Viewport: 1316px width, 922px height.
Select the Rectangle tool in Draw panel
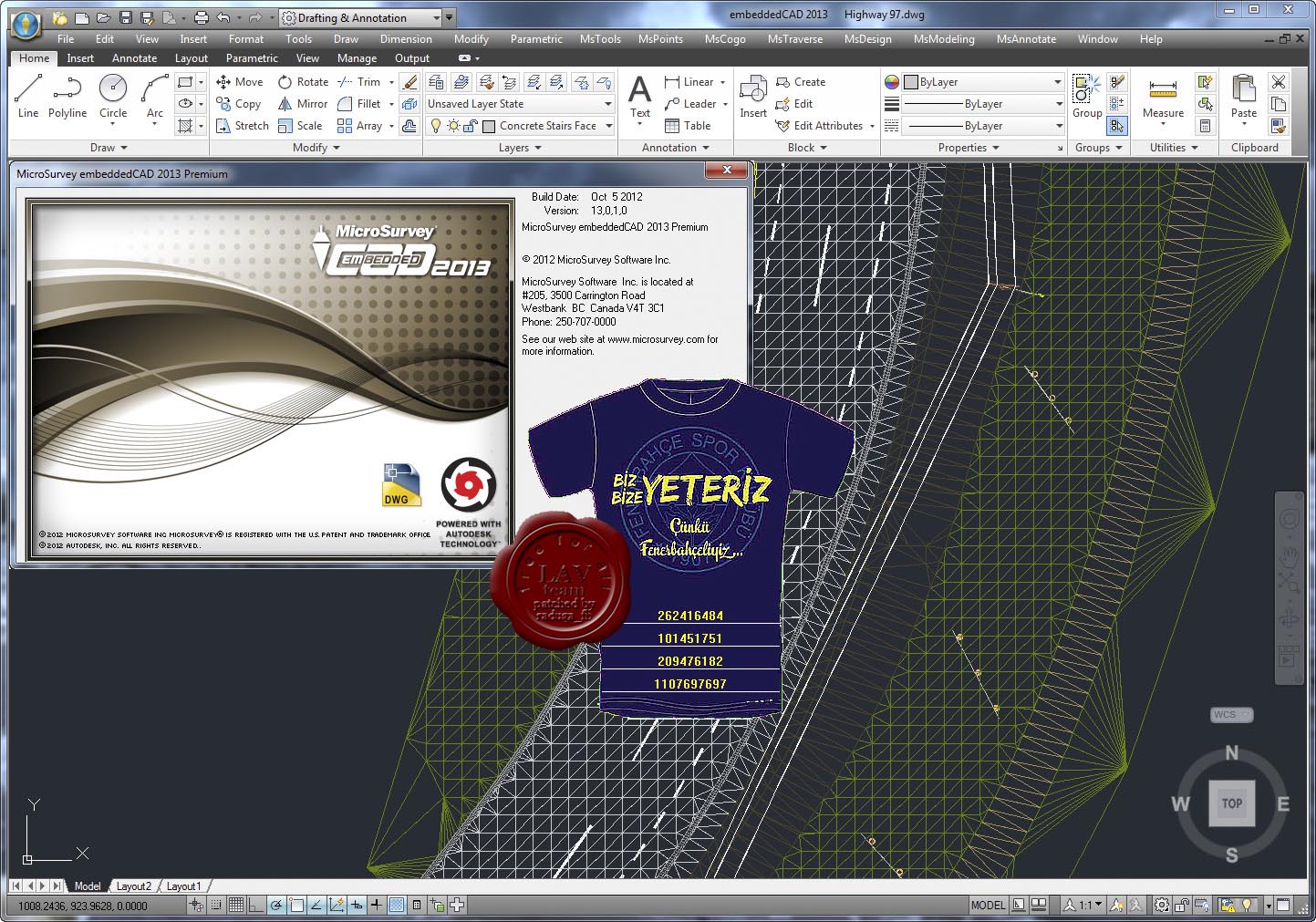185,82
